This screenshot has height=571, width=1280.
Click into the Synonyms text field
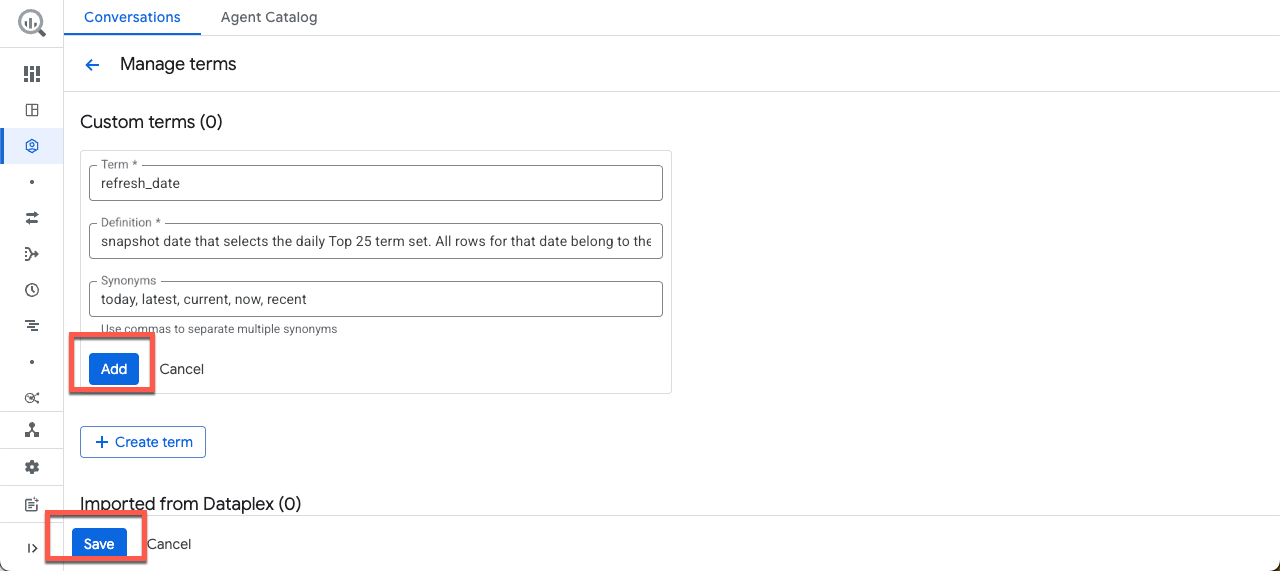point(375,299)
